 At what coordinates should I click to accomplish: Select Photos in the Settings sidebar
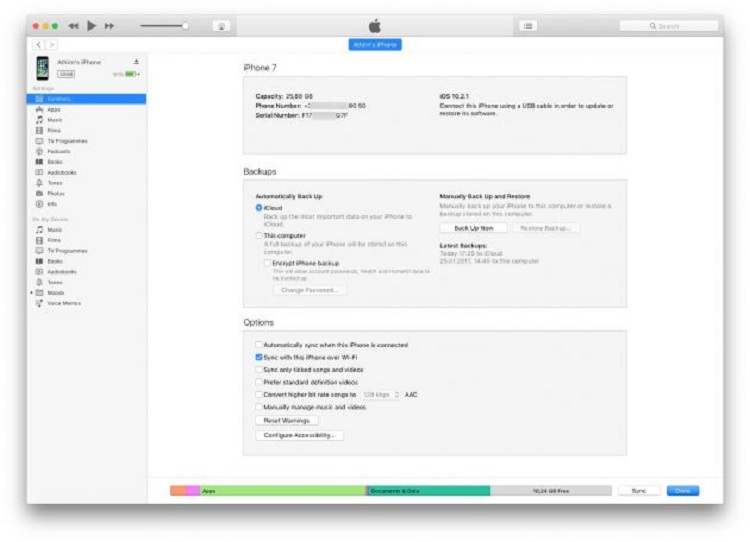(x=55, y=193)
